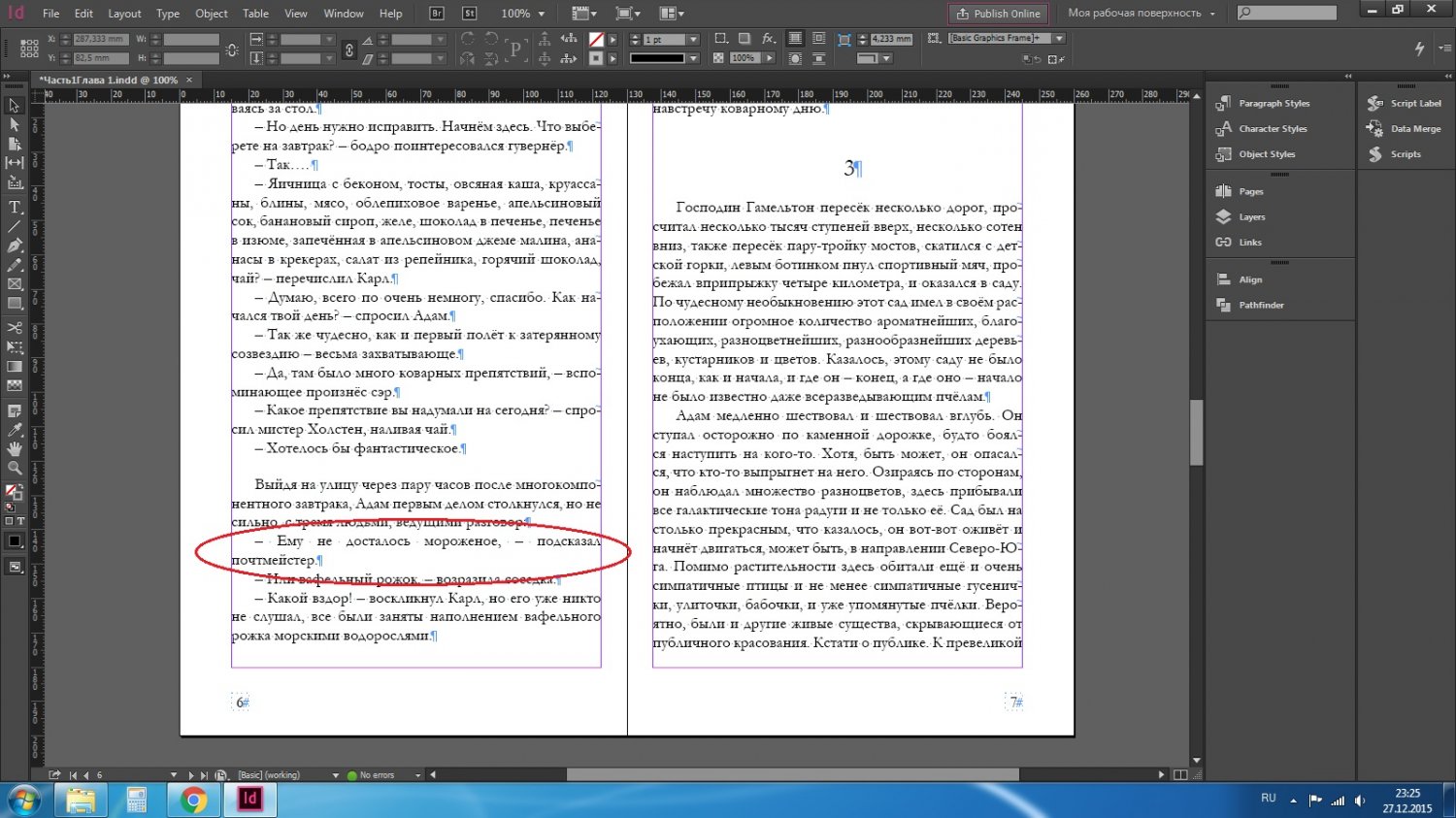Open the Character Styles panel
The width and height of the screenshot is (1456, 818).
pos(1262,128)
